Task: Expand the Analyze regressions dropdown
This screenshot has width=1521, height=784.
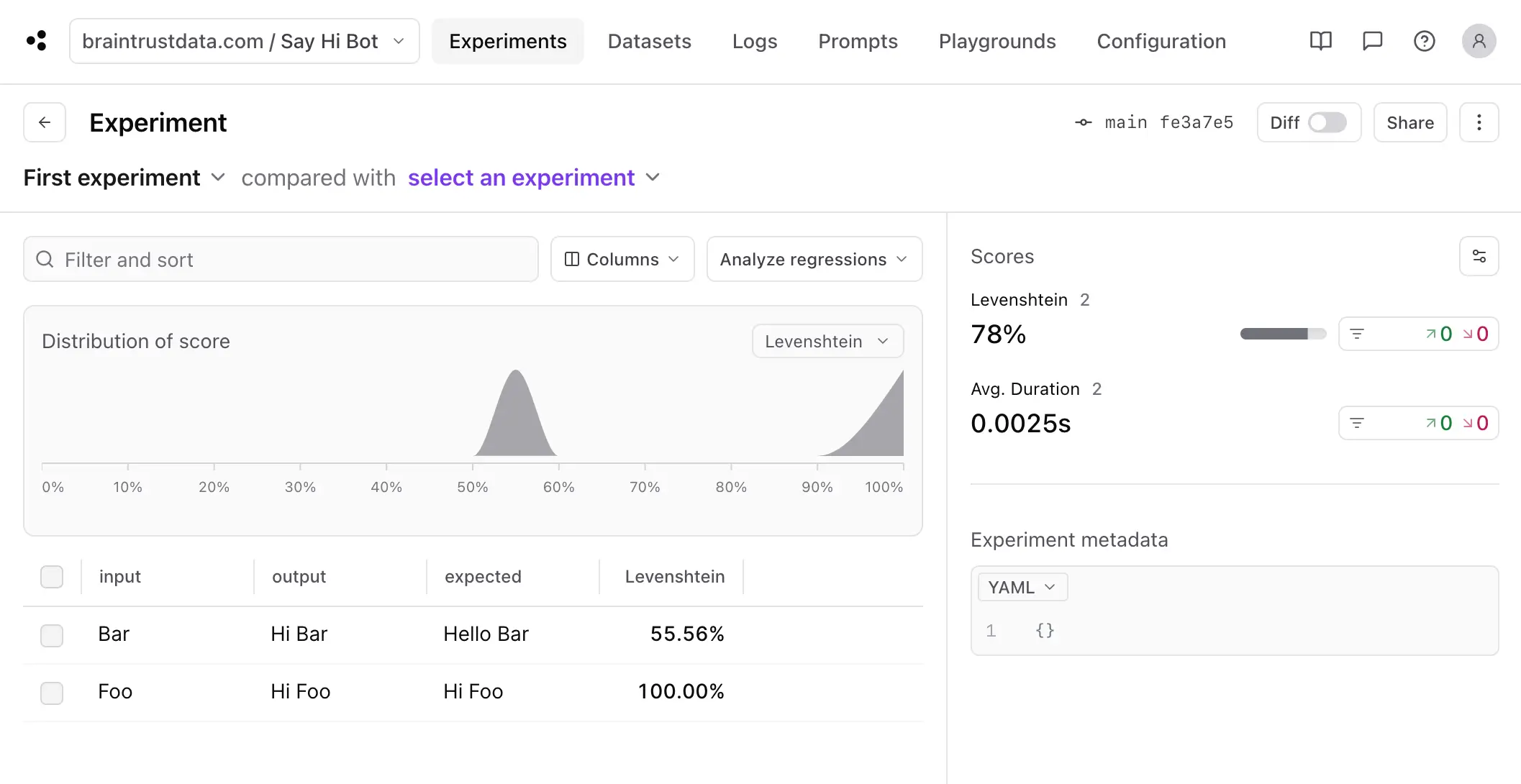Action: pyautogui.click(x=814, y=259)
